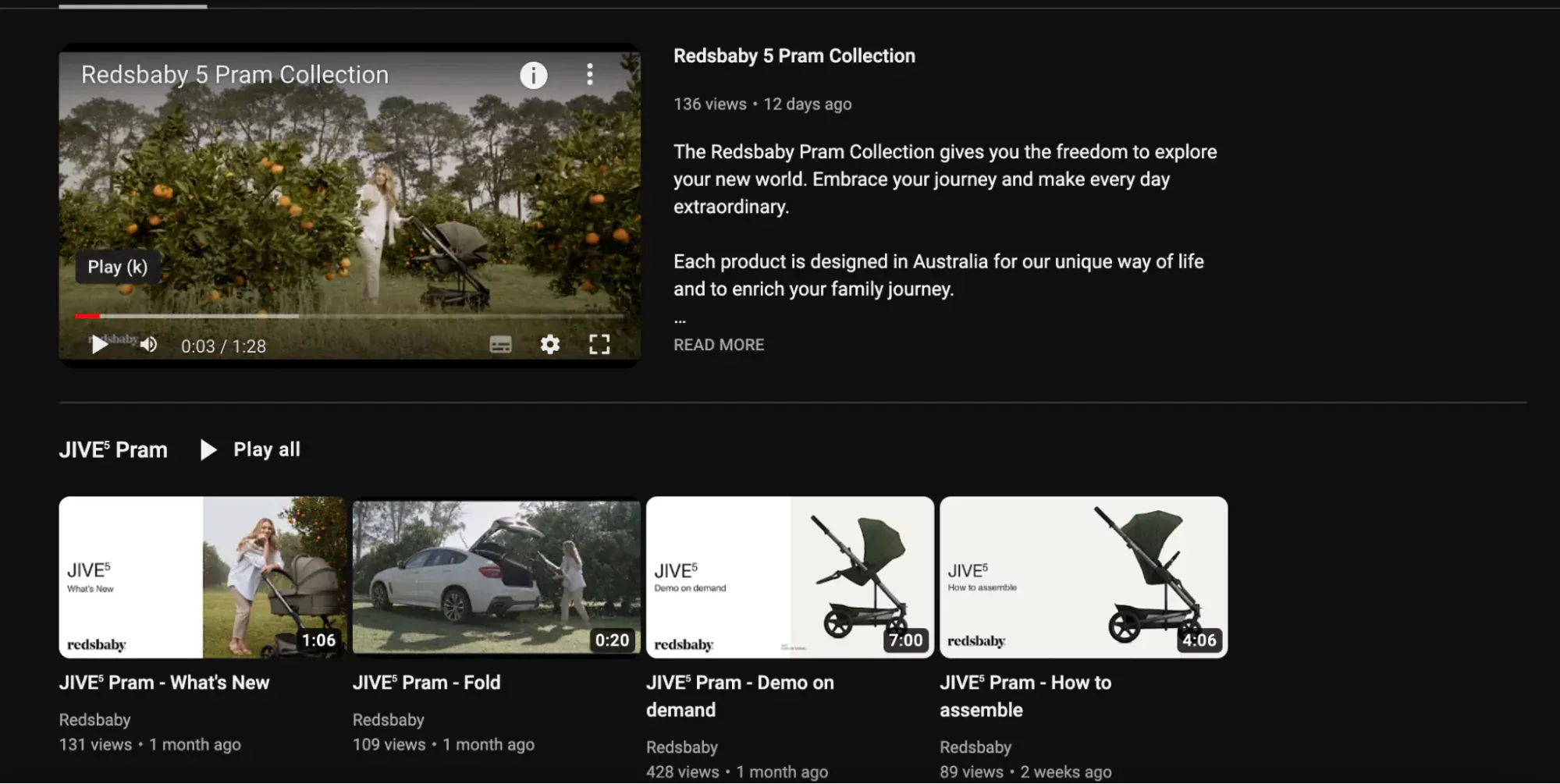1560x784 pixels.
Task: Click the '89 views • 2 weeks ago' text
Action: (1025, 772)
